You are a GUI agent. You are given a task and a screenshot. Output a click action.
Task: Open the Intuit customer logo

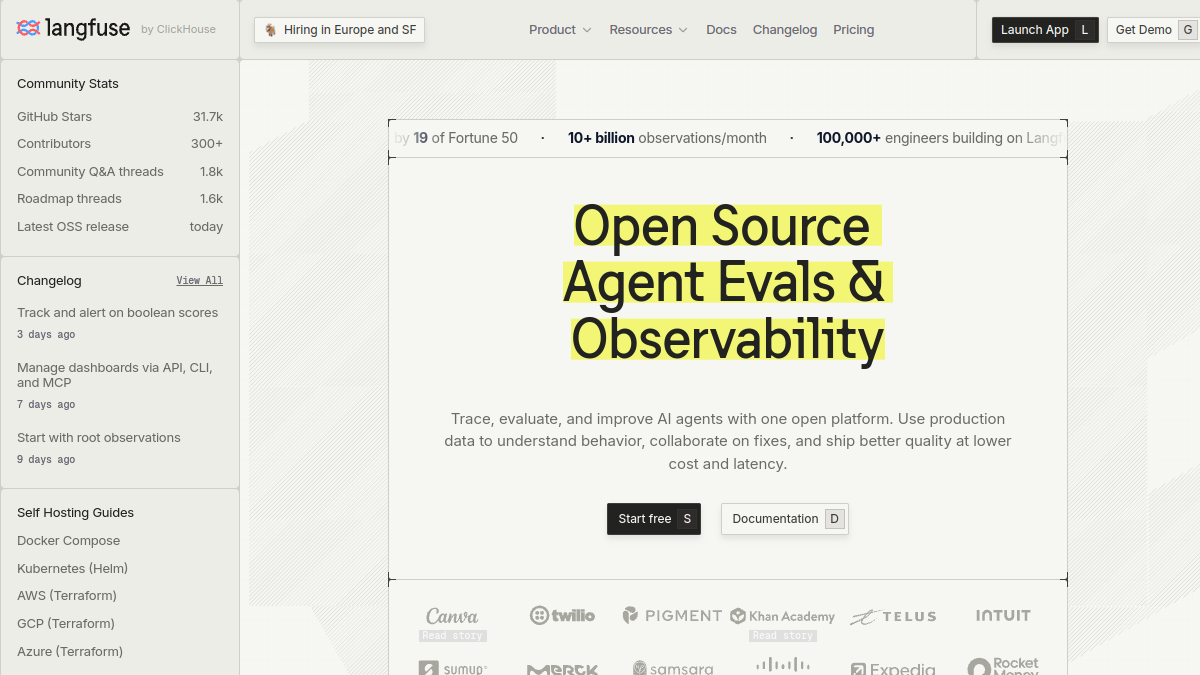point(1003,616)
